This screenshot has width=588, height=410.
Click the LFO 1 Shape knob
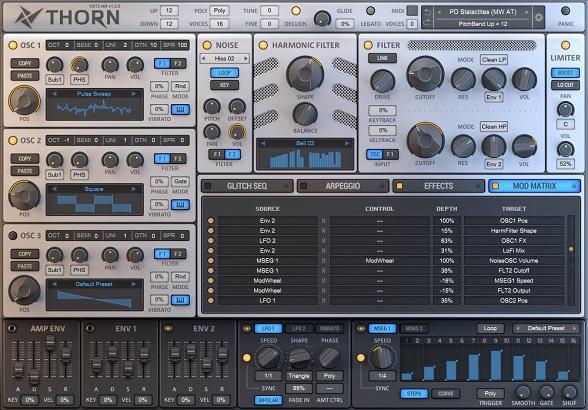(299, 357)
